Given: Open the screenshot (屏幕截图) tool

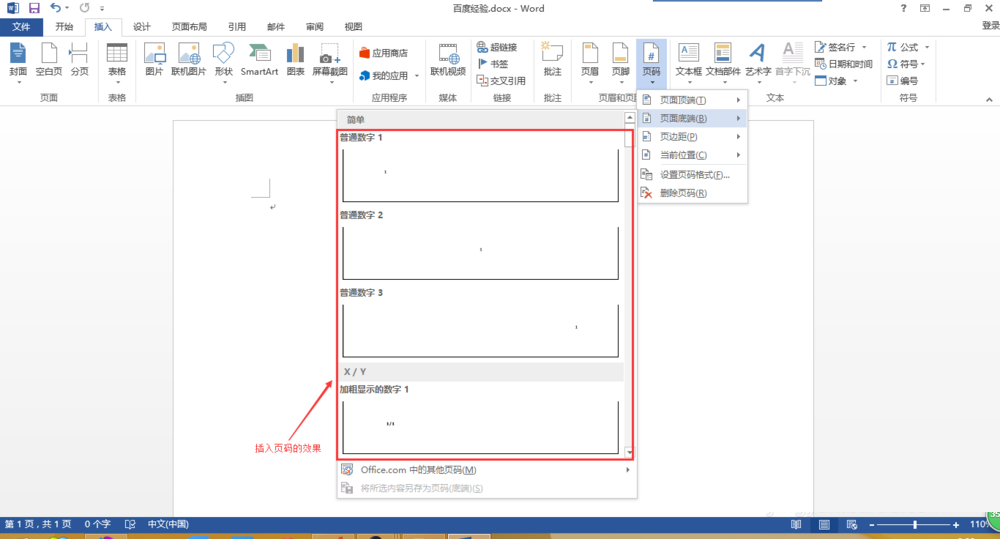Looking at the screenshot, I should click(x=330, y=62).
